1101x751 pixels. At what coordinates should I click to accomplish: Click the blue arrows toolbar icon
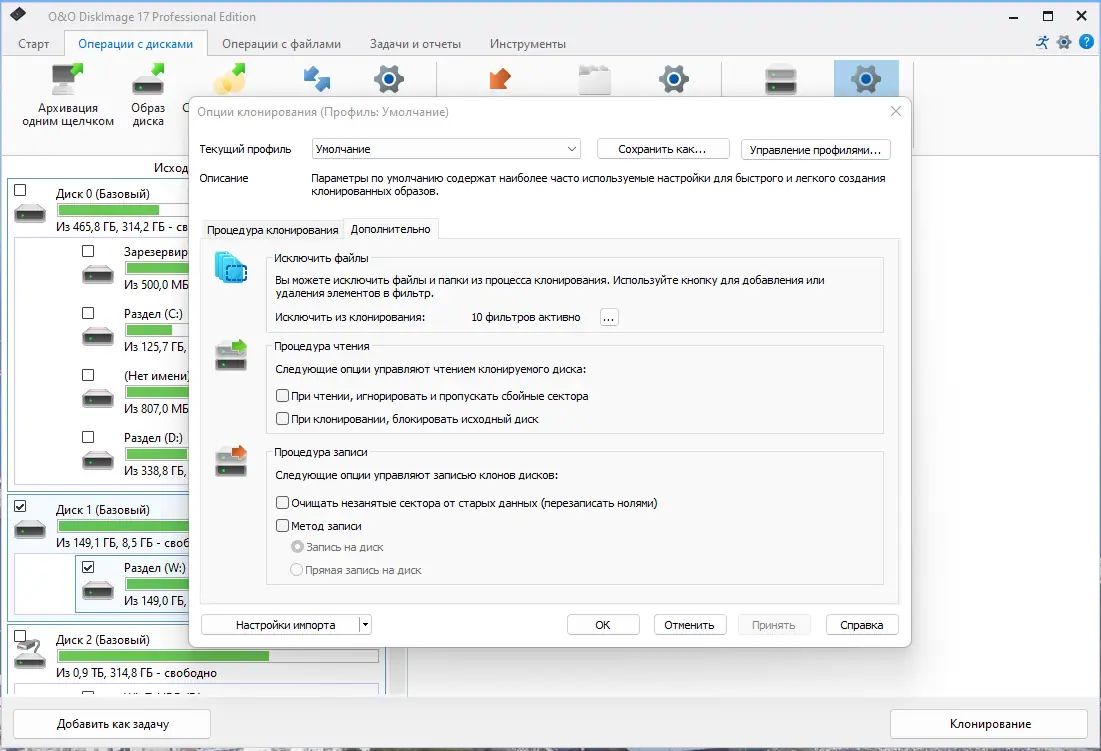317,79
